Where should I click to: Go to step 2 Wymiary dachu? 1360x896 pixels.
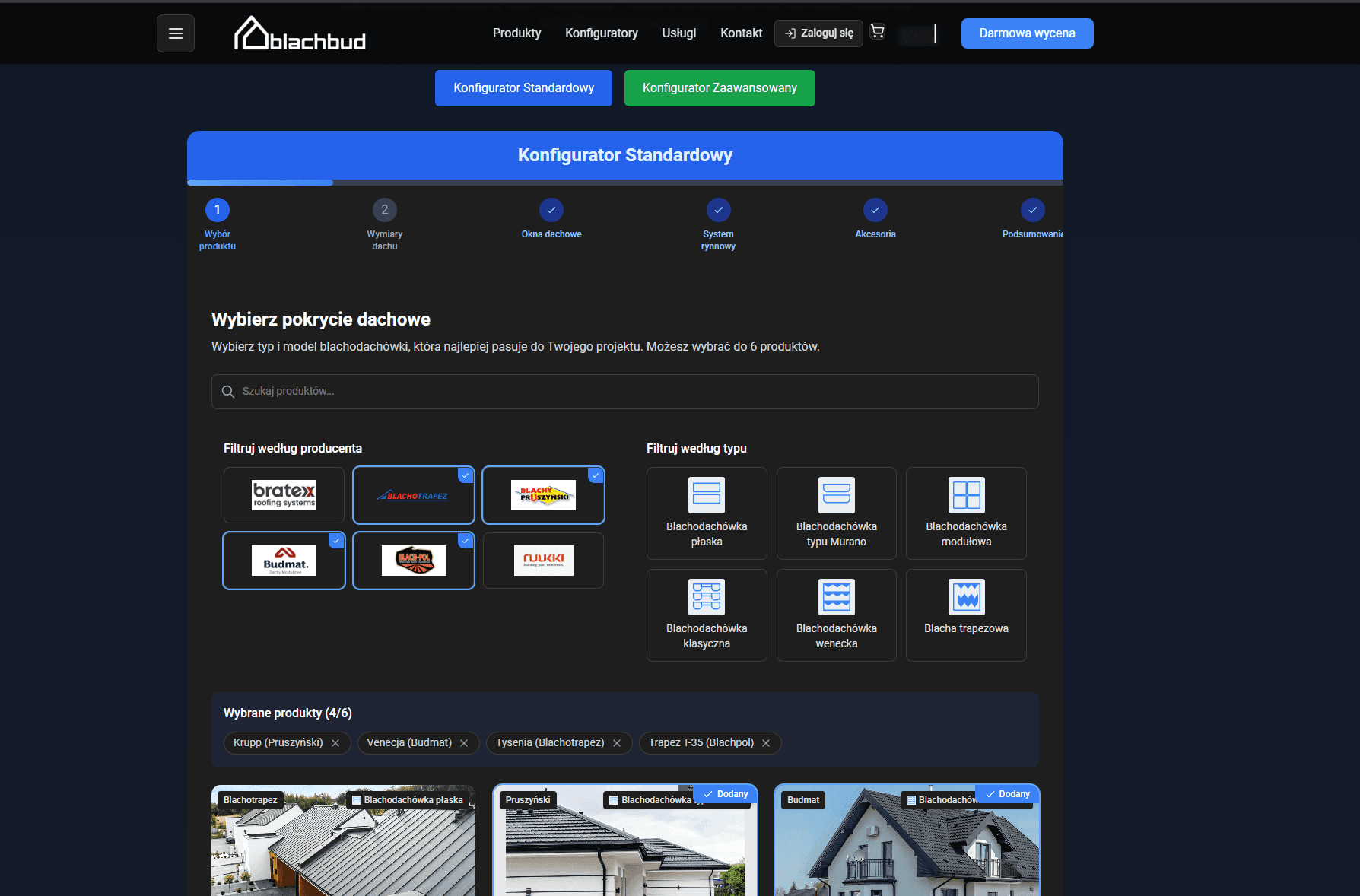(x=385, y=224)
